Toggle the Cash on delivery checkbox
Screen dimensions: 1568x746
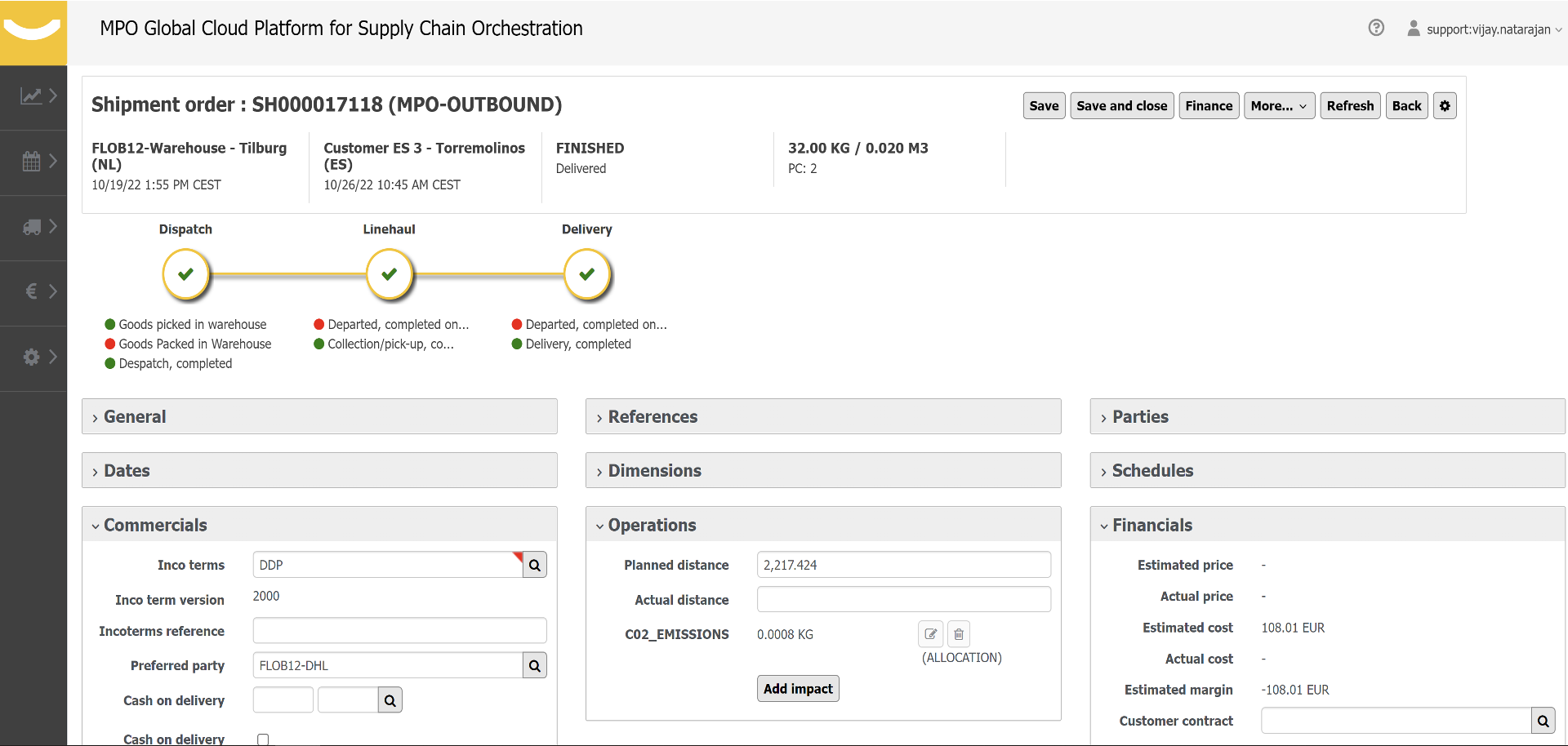[263, 739]
